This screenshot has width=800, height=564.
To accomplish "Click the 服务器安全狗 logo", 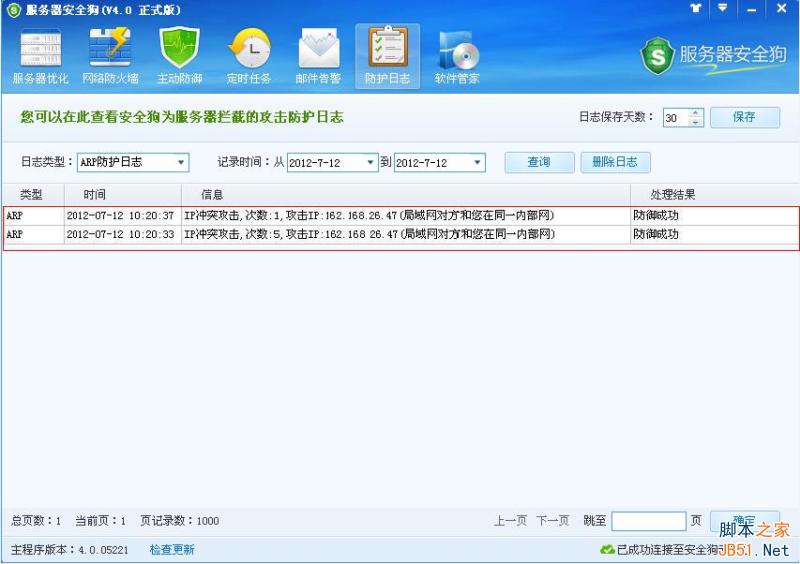I will point(713,55).
